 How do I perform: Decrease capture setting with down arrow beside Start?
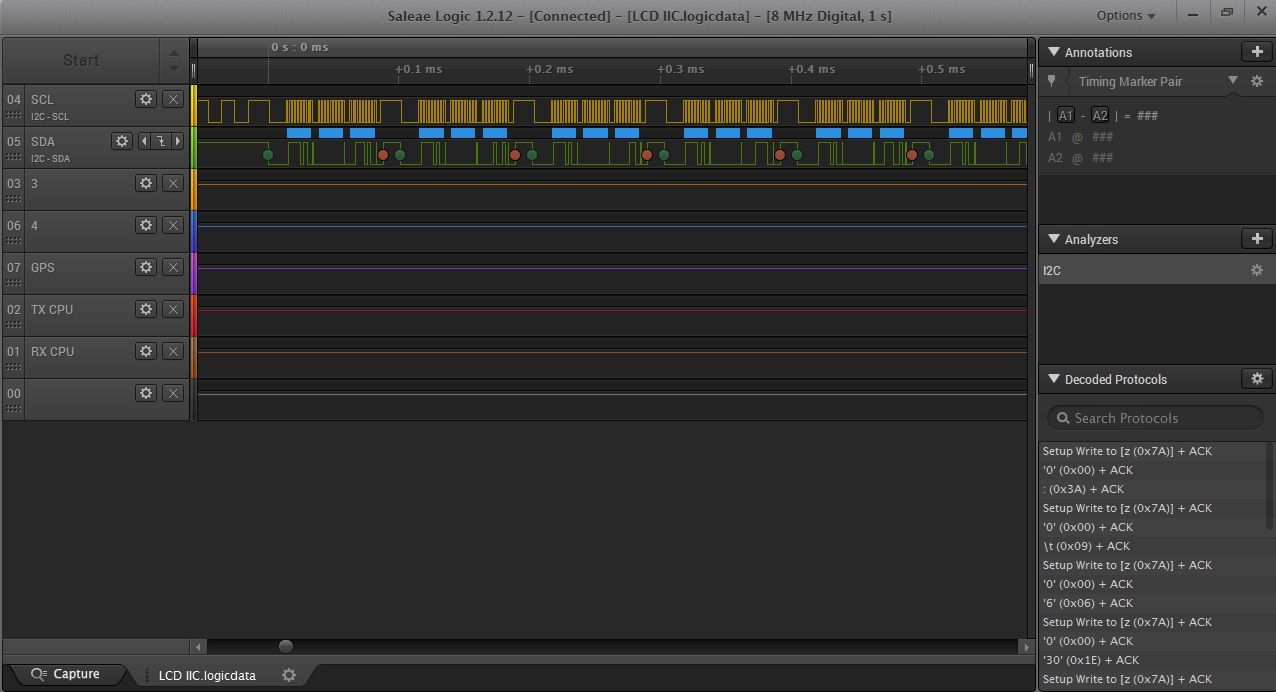pyautogui.click(x=174, y=68)
